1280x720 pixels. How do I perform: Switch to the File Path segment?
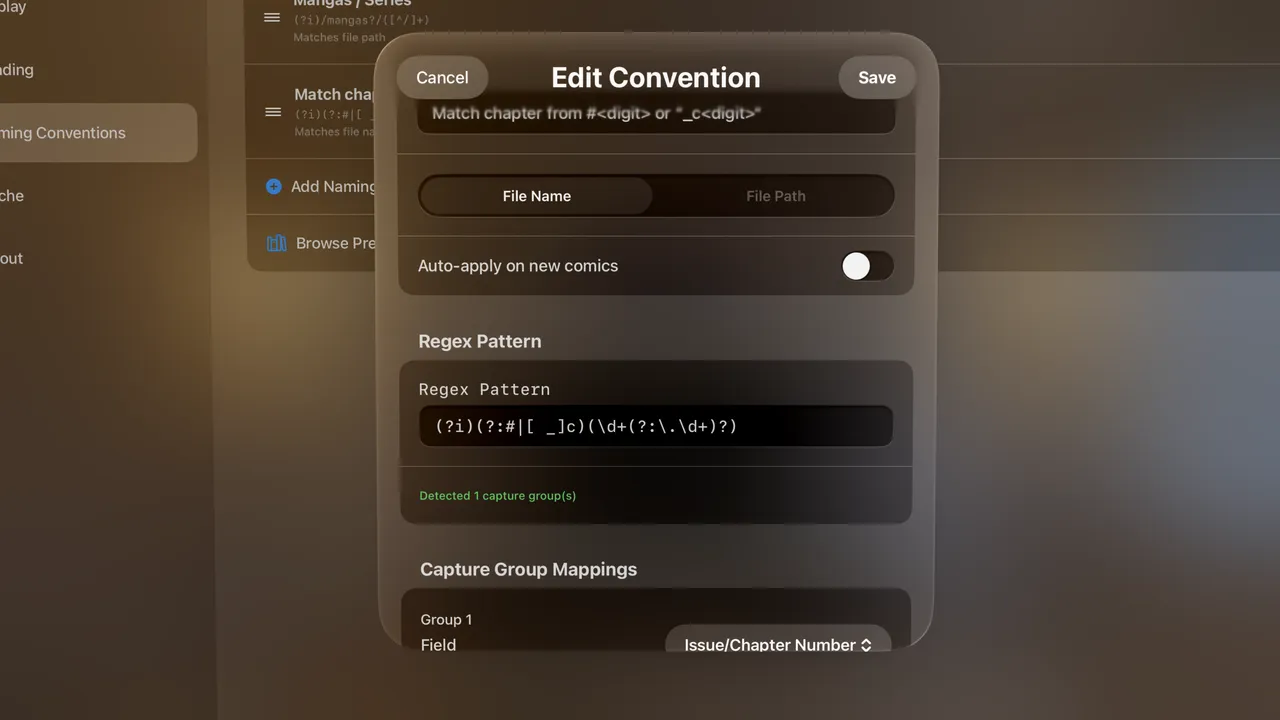(x=775, y=196)
